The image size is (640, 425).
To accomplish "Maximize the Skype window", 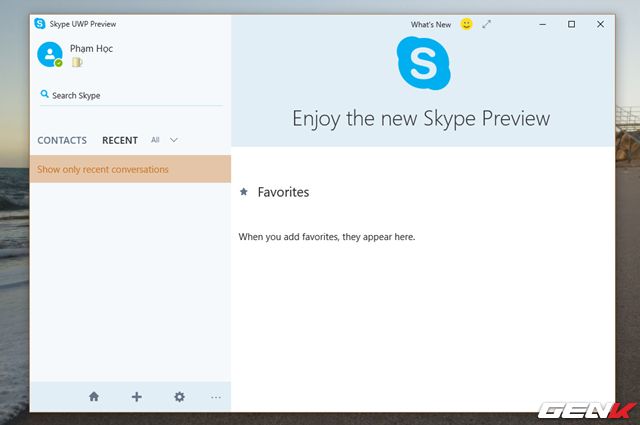I will (x=571, y=24).
